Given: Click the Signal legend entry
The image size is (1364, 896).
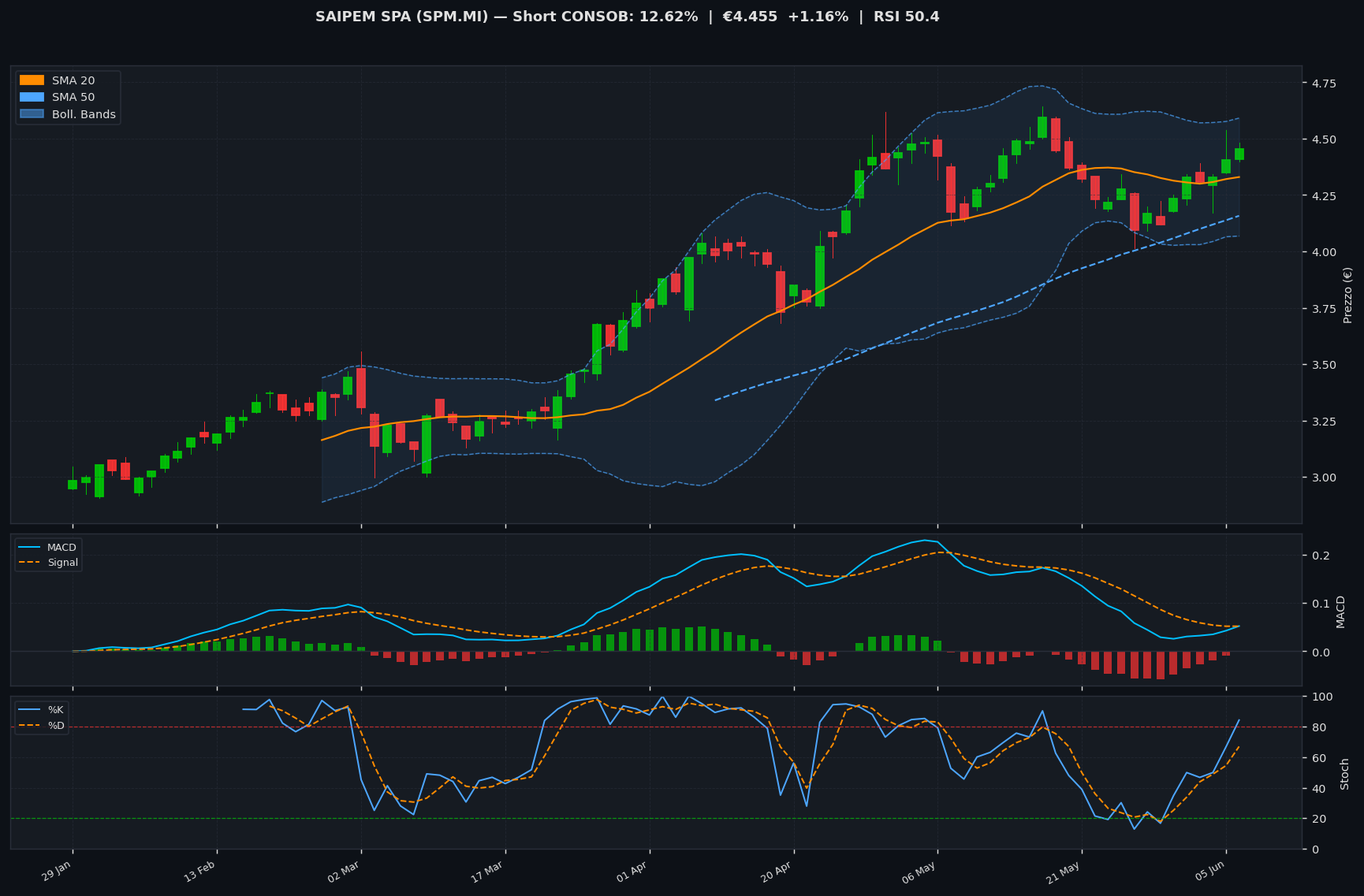Looking at the screenshot, I should click(48, 563).
